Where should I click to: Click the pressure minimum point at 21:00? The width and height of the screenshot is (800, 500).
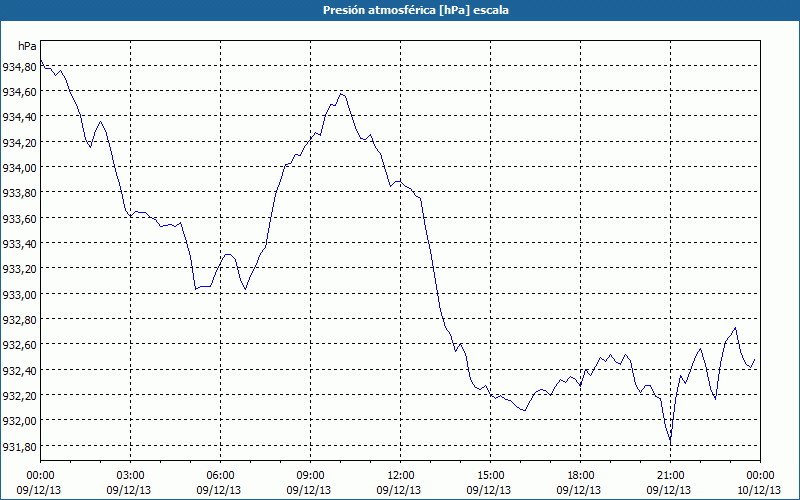(670, 440)
